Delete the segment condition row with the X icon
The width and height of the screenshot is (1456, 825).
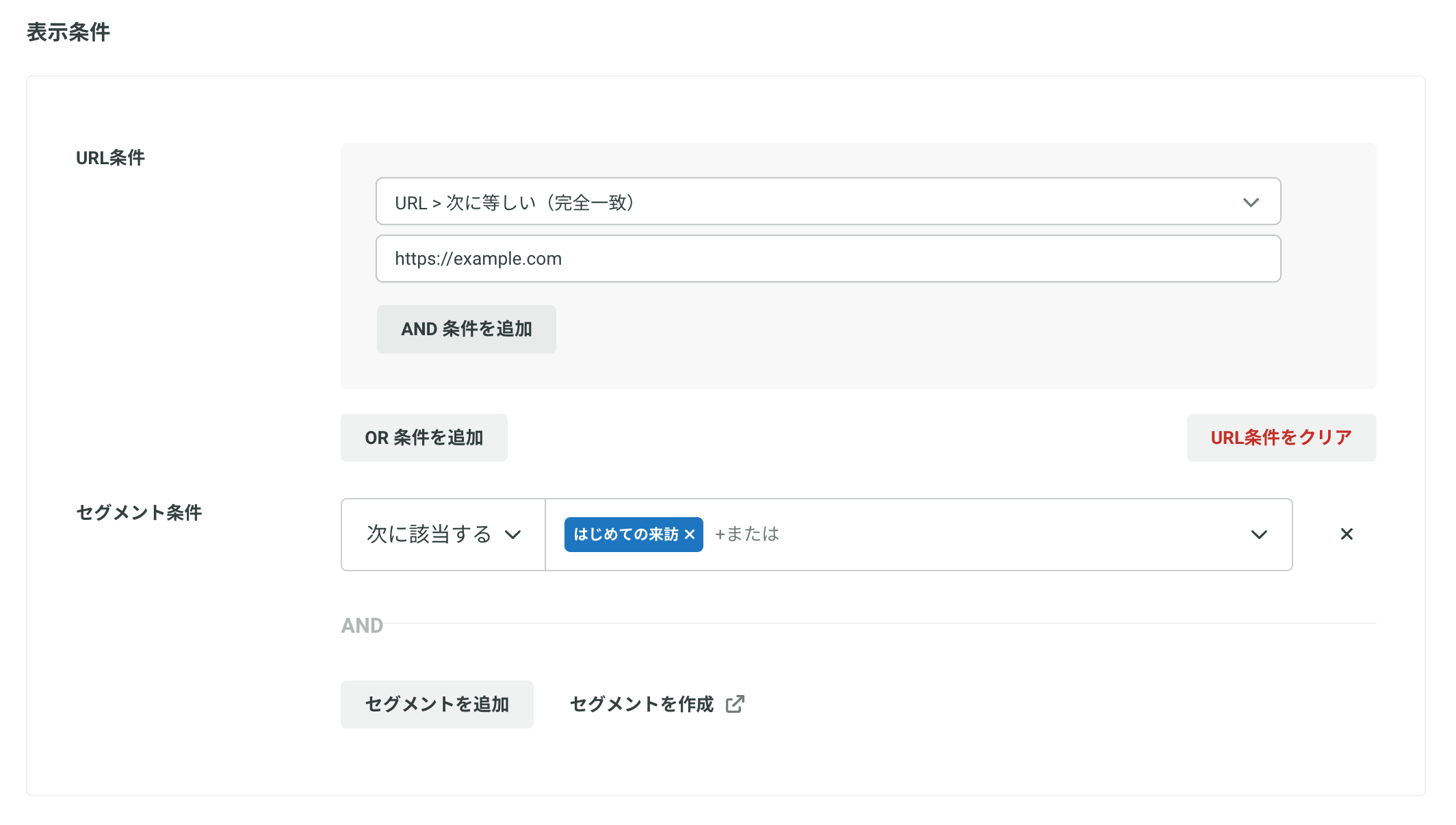1346,534
